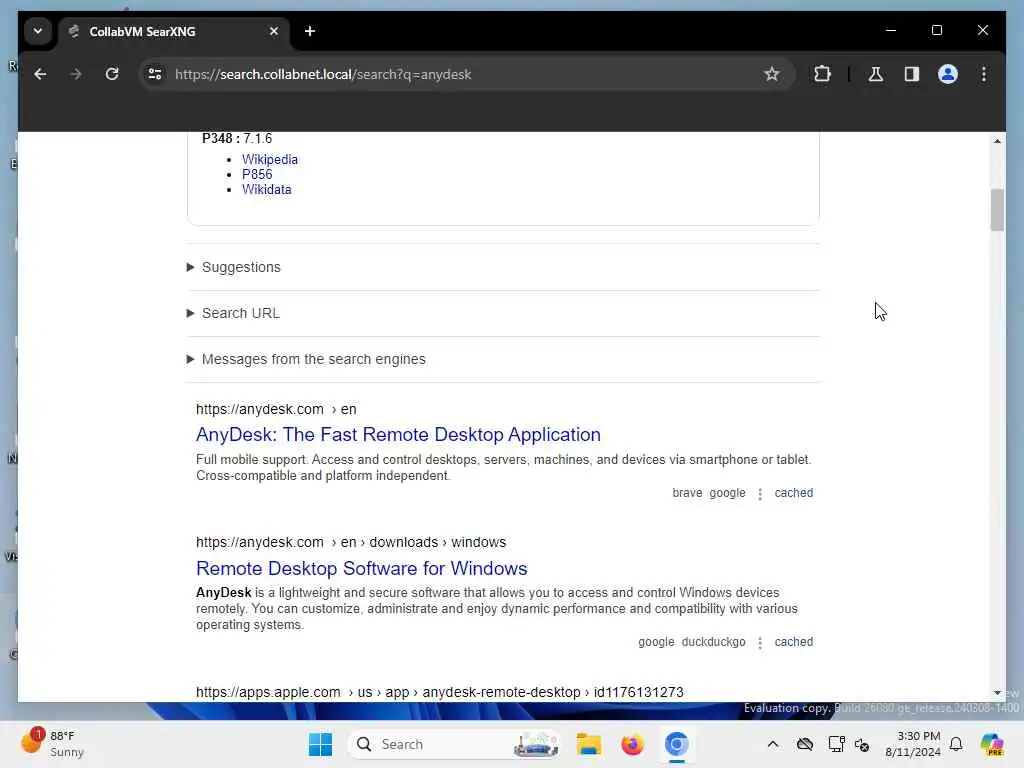Open AnyDesk: The Fast Remote Desktop Application

click(x=398, y=435)
